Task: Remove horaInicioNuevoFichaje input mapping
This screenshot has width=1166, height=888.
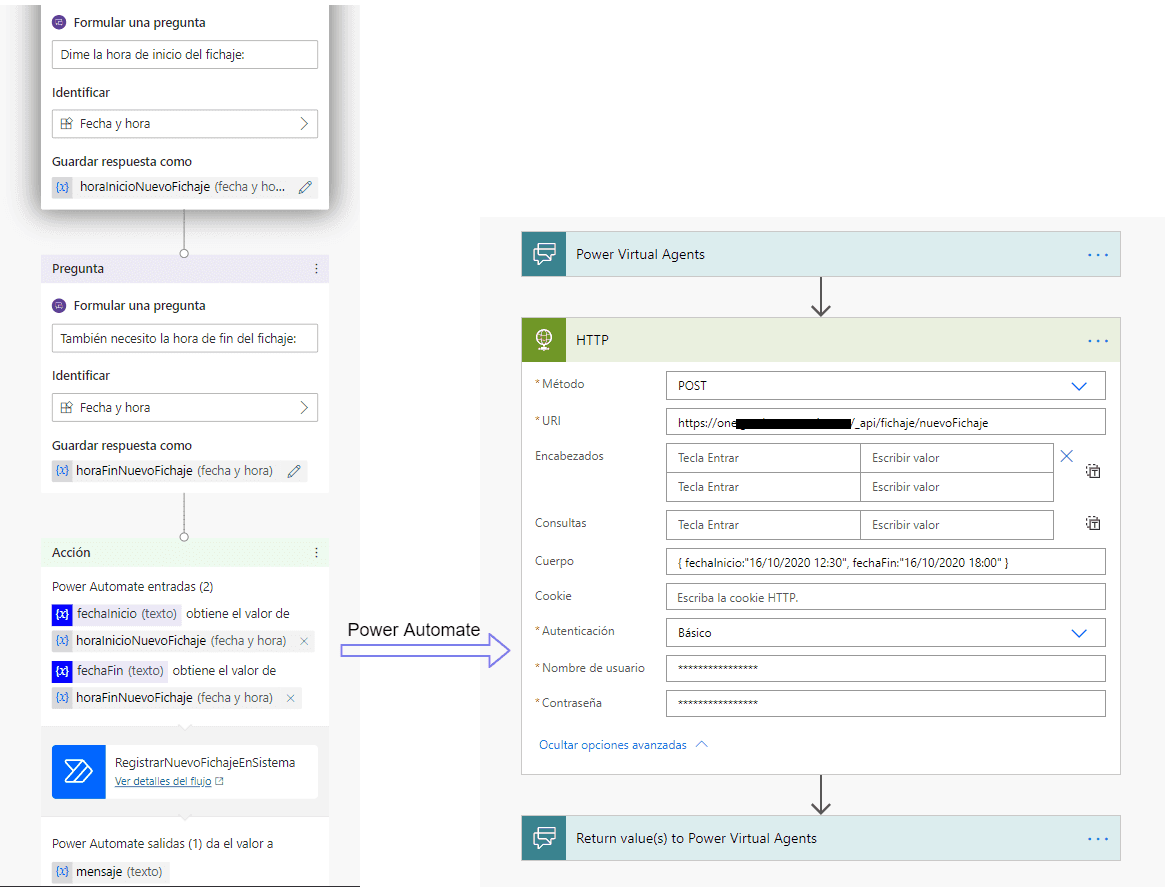Action: point(303,641)
